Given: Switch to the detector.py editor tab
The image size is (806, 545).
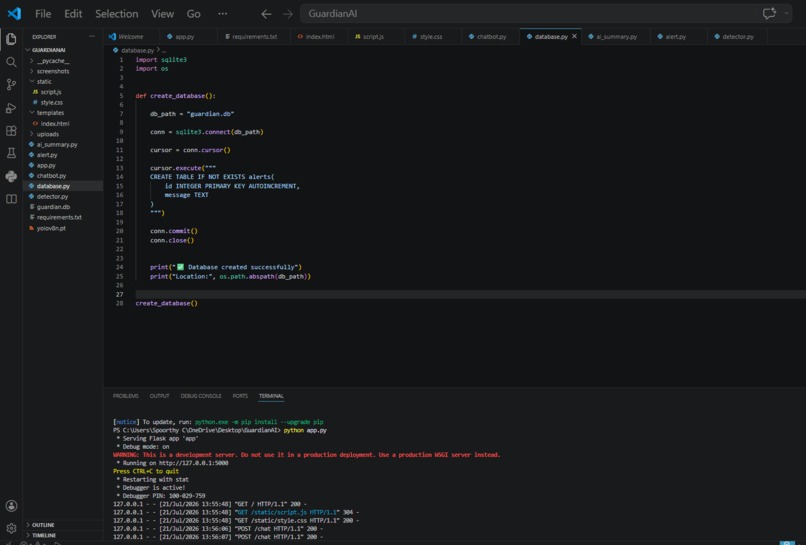Looking at the screenshot, I should pyautogui.click(x=738, y=37).
